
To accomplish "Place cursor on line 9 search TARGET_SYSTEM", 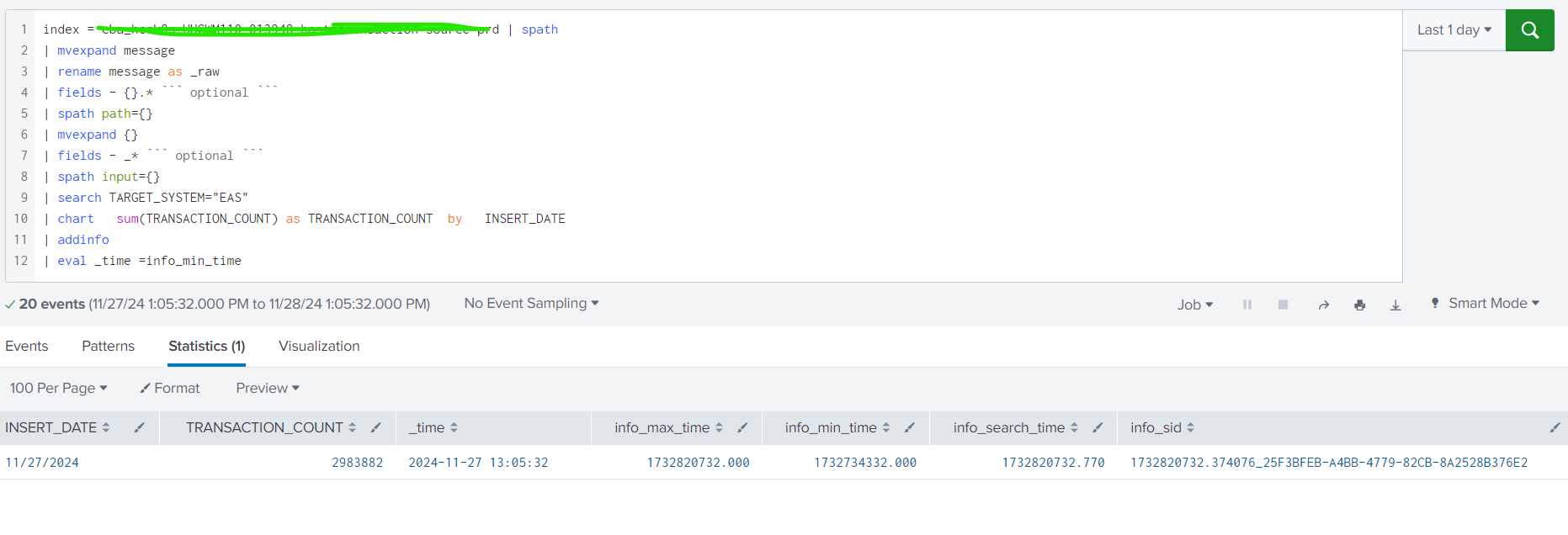I will coord(146,198).
